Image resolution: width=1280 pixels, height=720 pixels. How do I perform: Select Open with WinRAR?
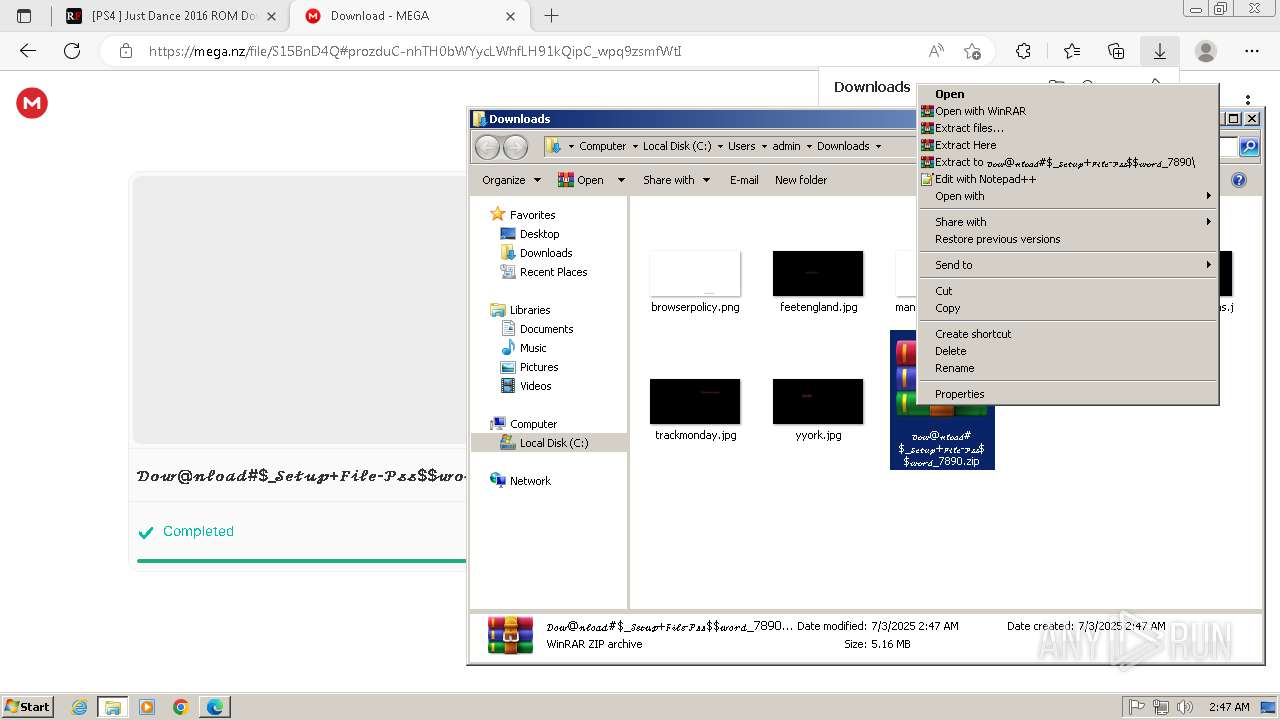pyautogui.click(x=1068, y=111)
